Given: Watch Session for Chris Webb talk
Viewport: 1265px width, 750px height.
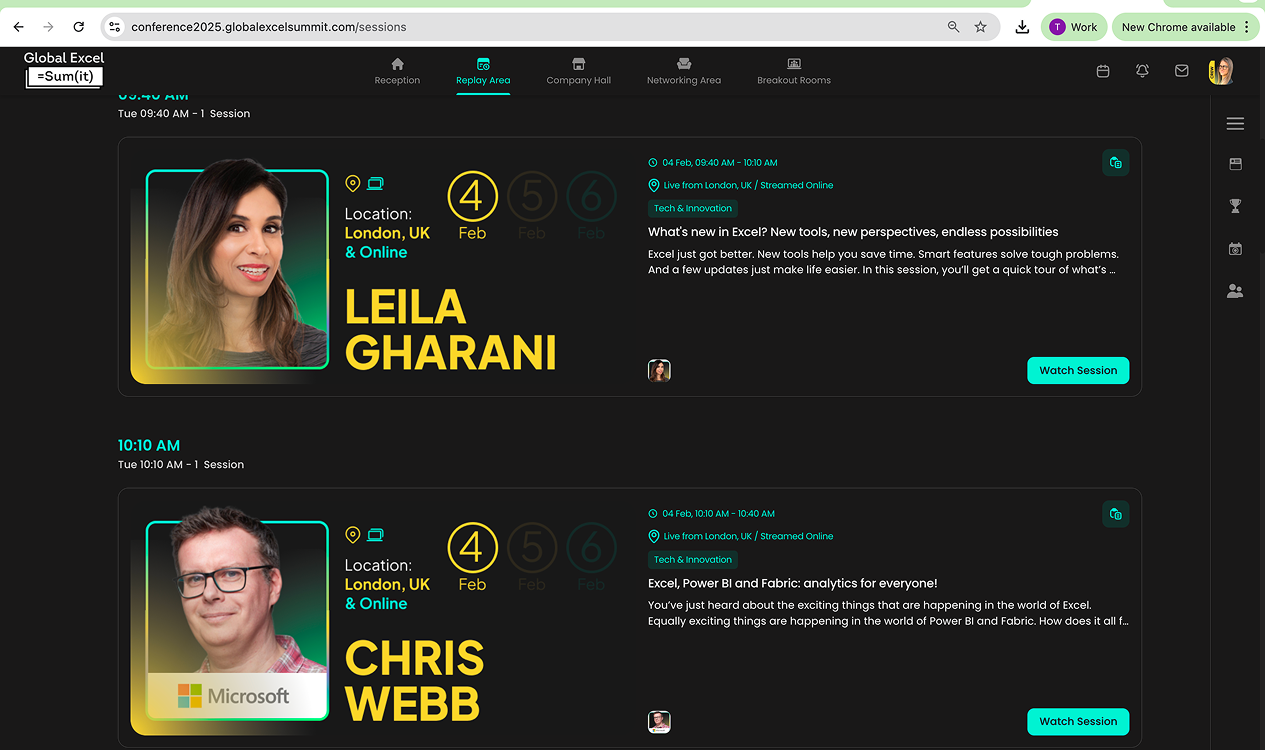Looking at the screenshot, I should coord(1078,721).
